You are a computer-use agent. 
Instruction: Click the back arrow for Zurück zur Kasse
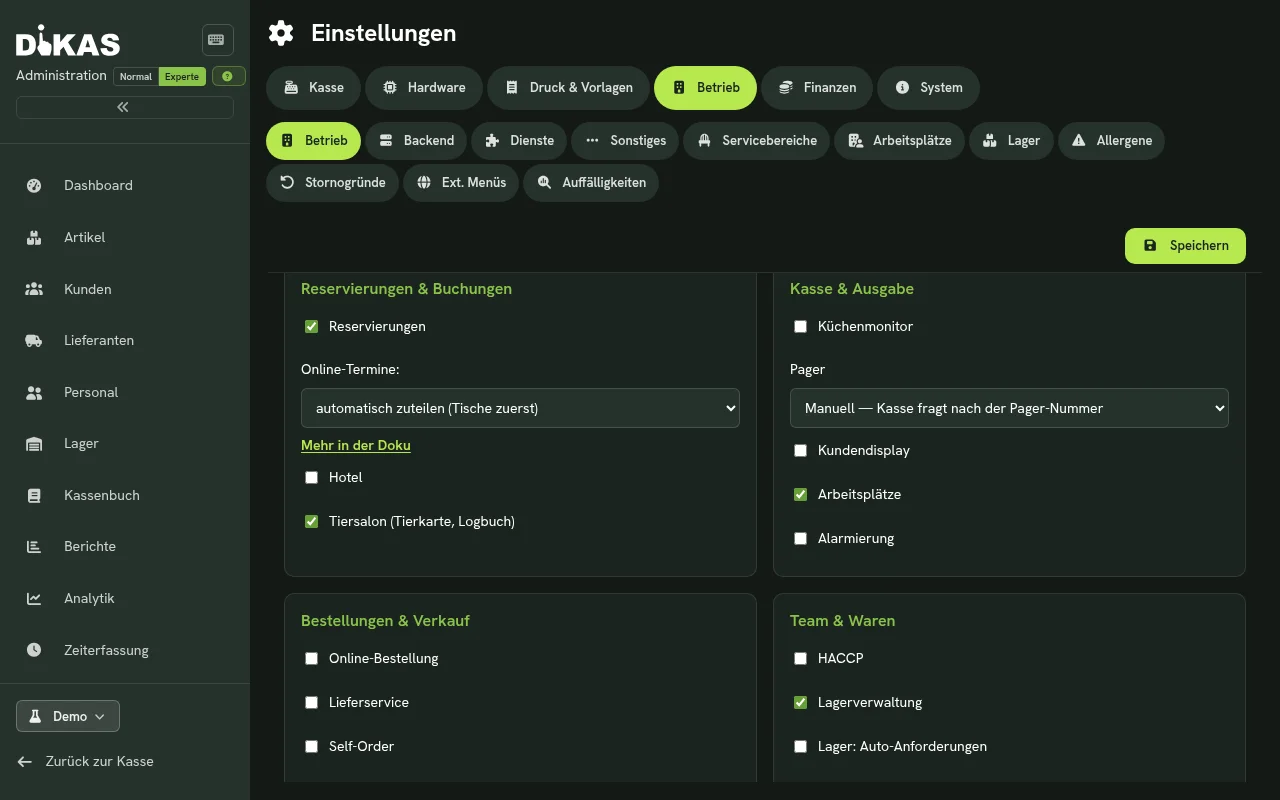point(25,761)
